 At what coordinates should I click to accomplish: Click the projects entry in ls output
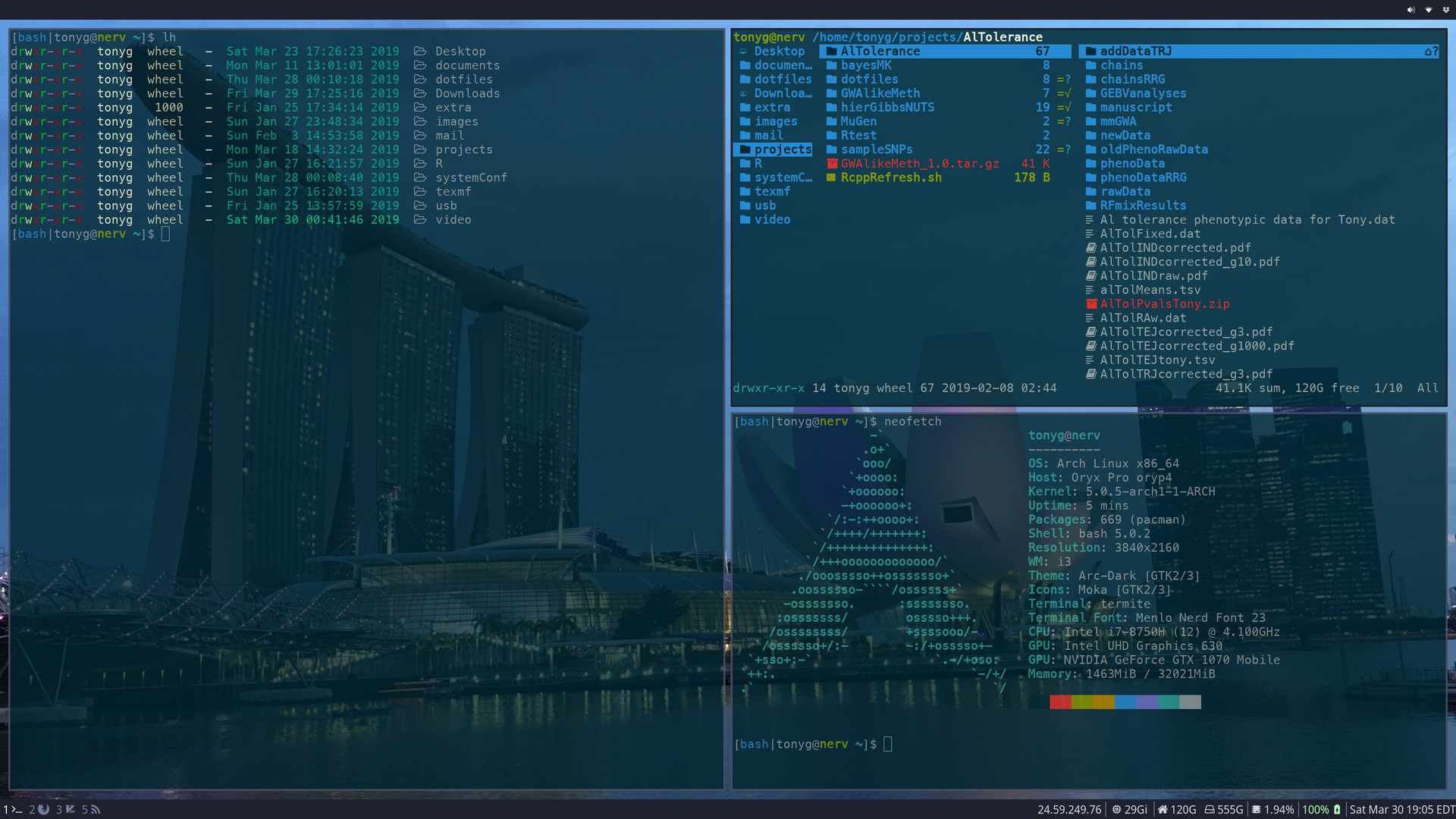(463, 149)
